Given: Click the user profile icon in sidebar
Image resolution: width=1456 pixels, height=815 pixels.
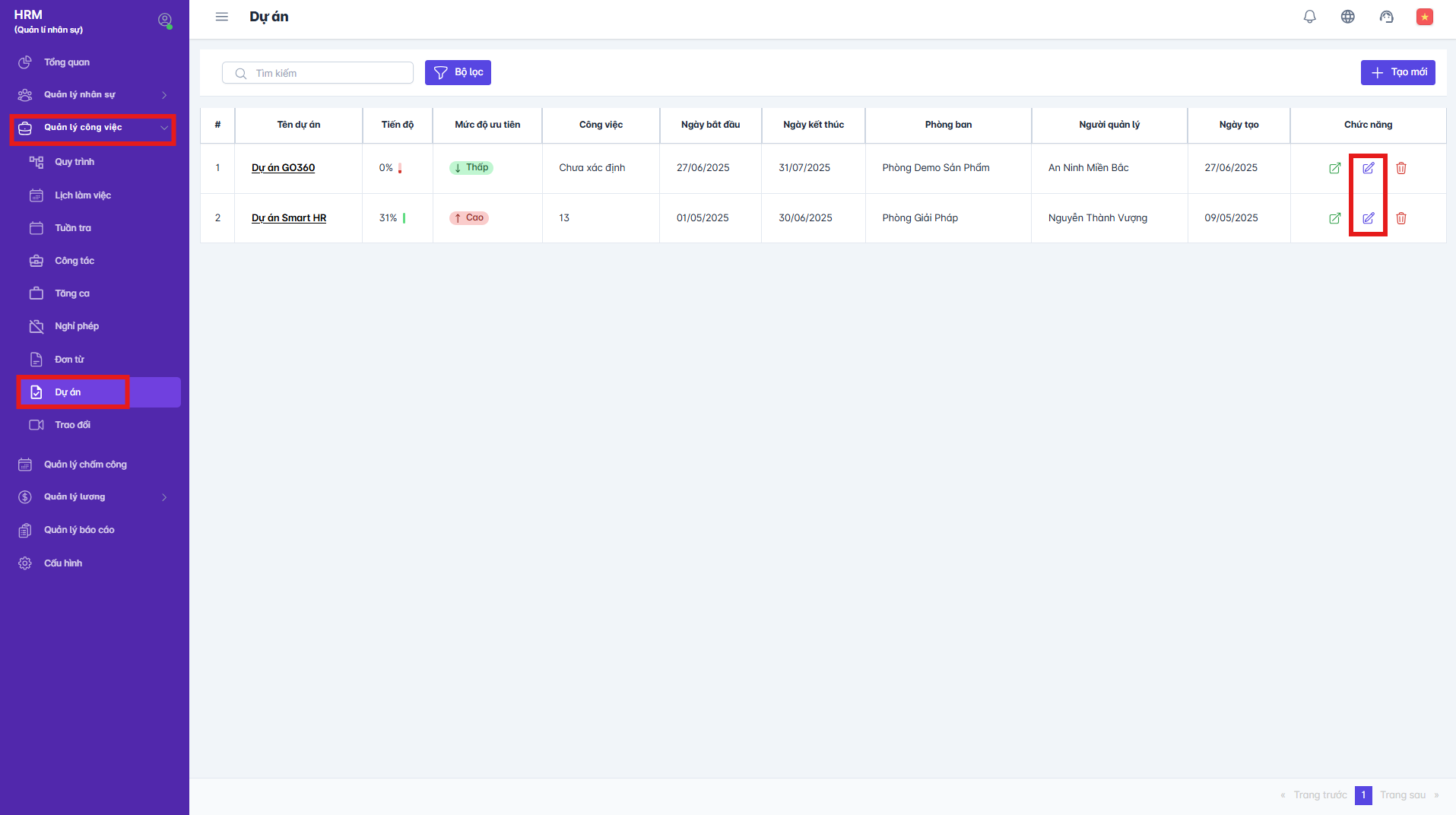Looking at the screenshot, I should click(164, 21).
